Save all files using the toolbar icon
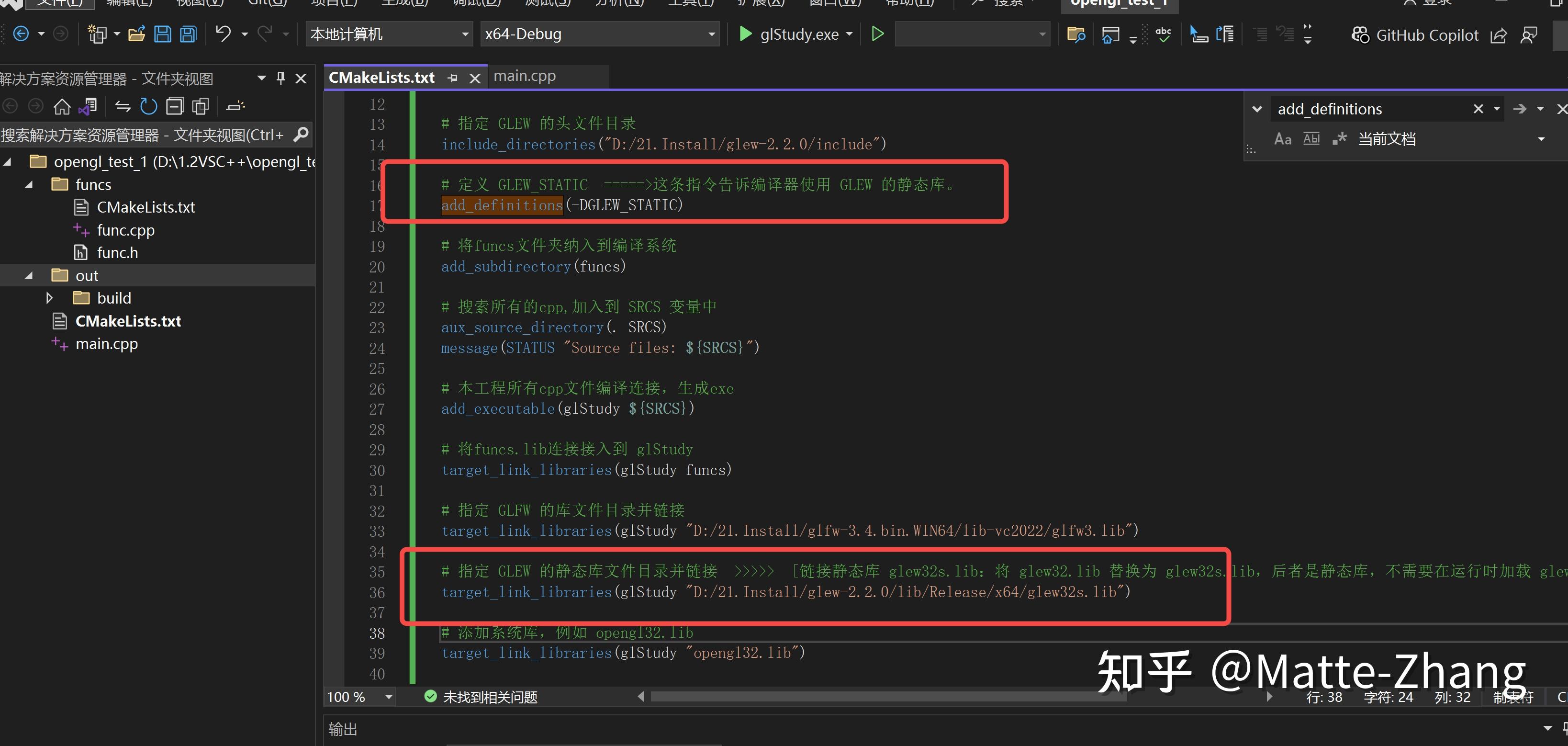Screen dimensions: 1568x746 tap(188, 34)
